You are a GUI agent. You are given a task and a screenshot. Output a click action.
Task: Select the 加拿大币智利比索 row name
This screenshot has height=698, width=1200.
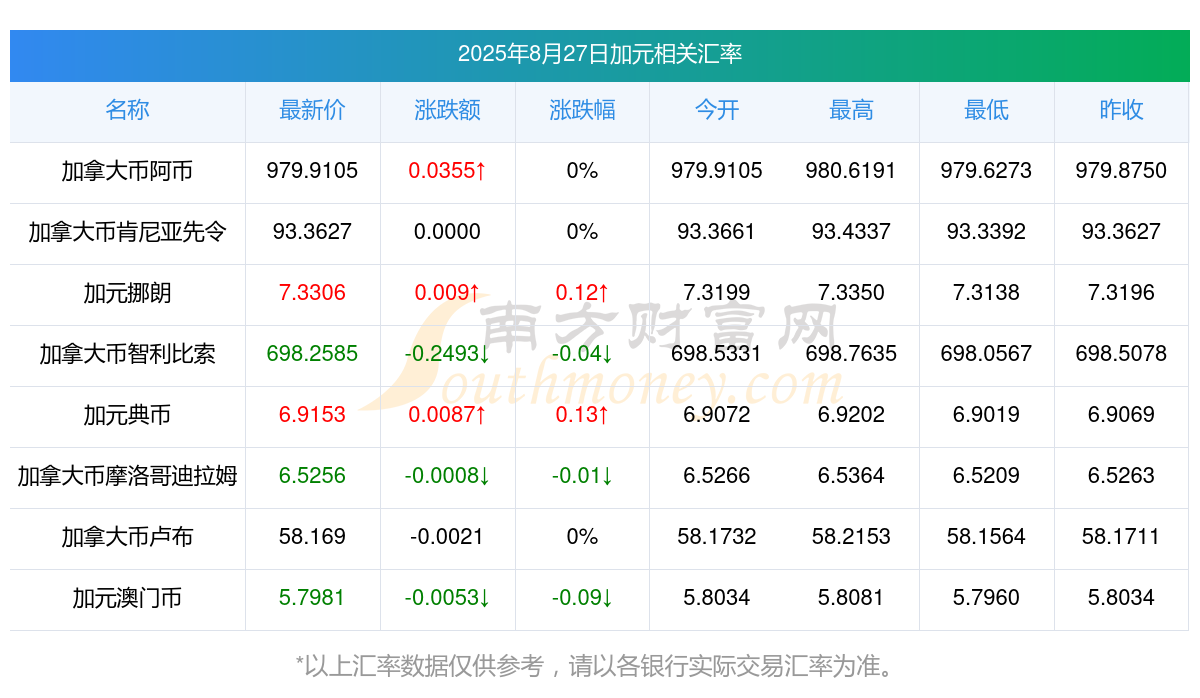[127, 354]
